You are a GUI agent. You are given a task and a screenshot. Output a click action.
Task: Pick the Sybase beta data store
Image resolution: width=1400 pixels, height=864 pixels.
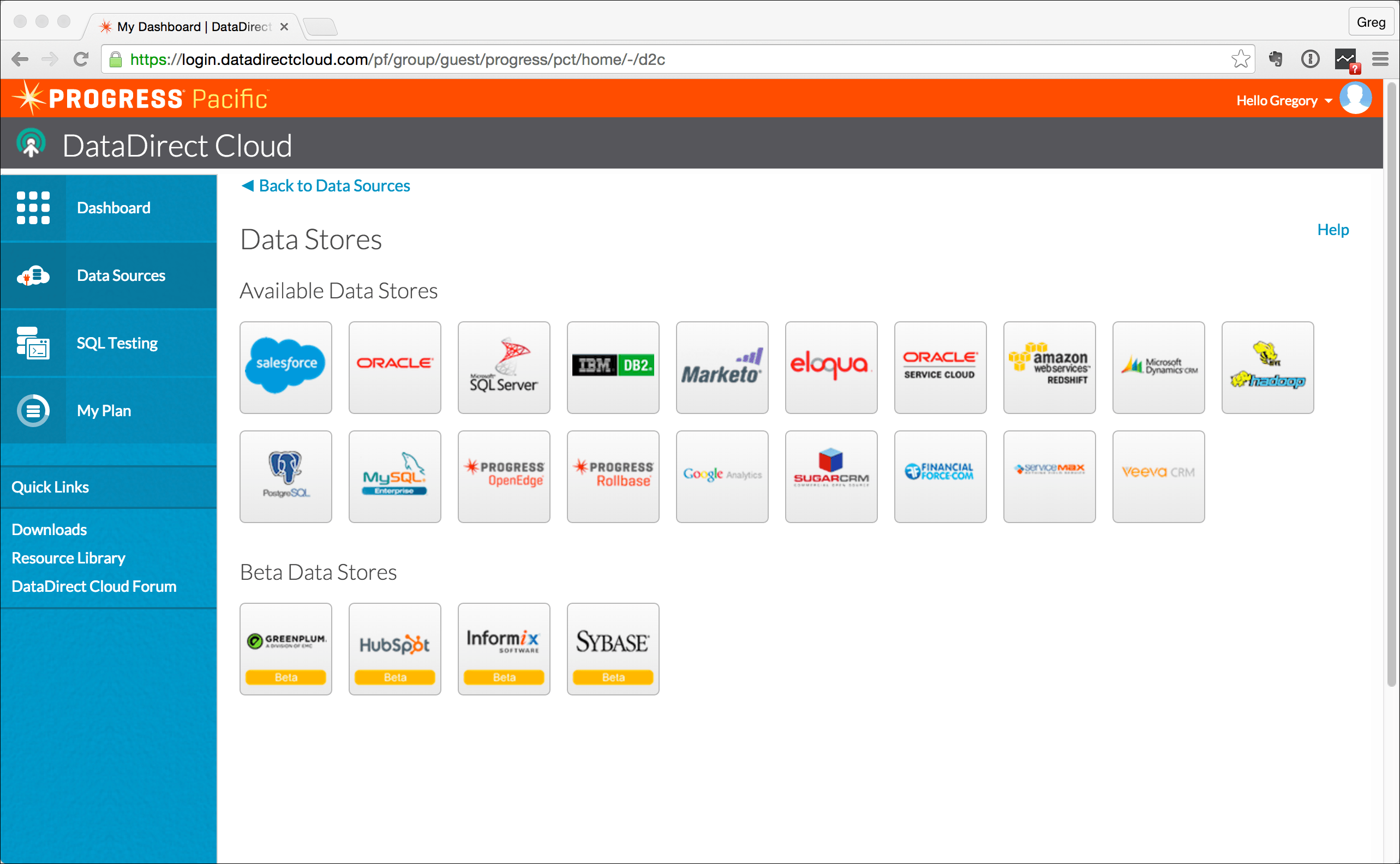pos(613,649)
